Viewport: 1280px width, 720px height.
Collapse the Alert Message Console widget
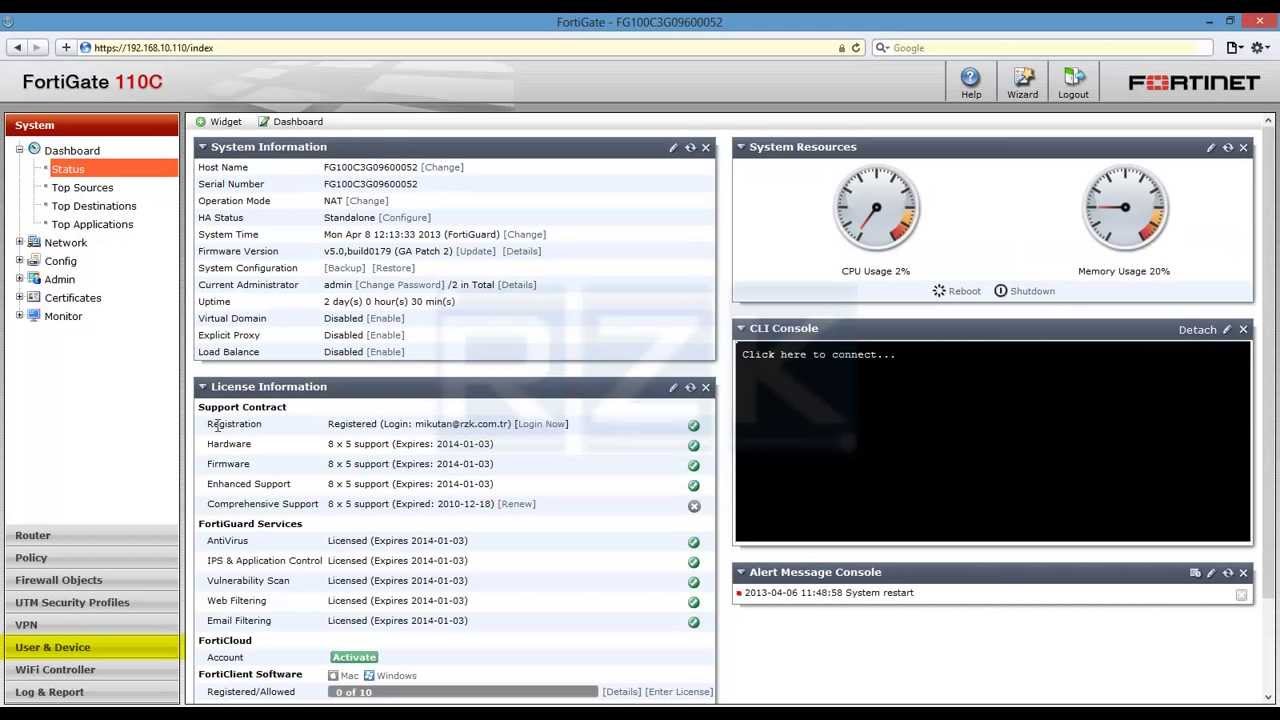pyautogui.click(x=741, y=573)
